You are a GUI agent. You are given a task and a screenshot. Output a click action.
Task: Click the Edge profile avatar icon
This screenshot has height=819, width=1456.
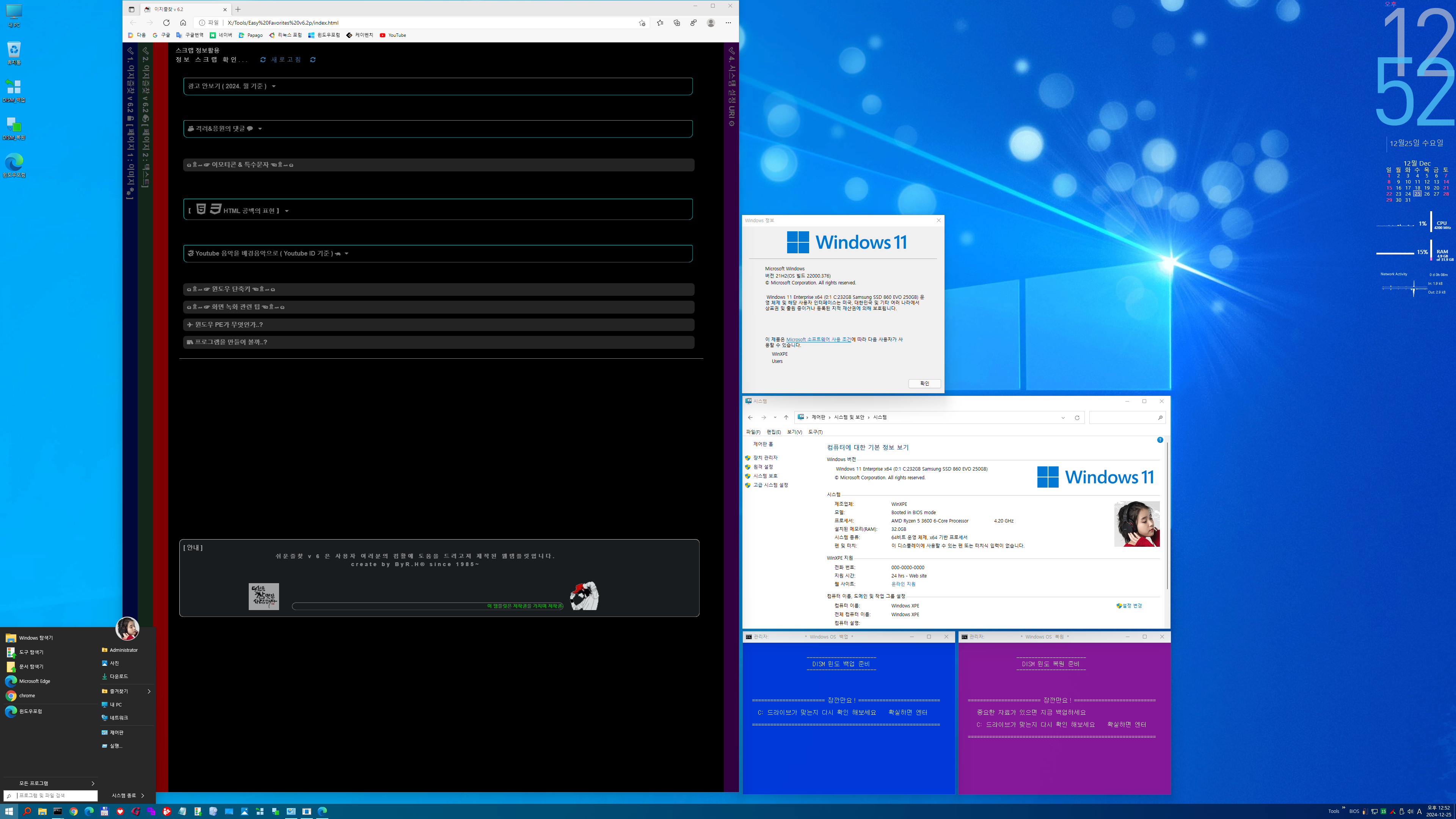[711, 23]
